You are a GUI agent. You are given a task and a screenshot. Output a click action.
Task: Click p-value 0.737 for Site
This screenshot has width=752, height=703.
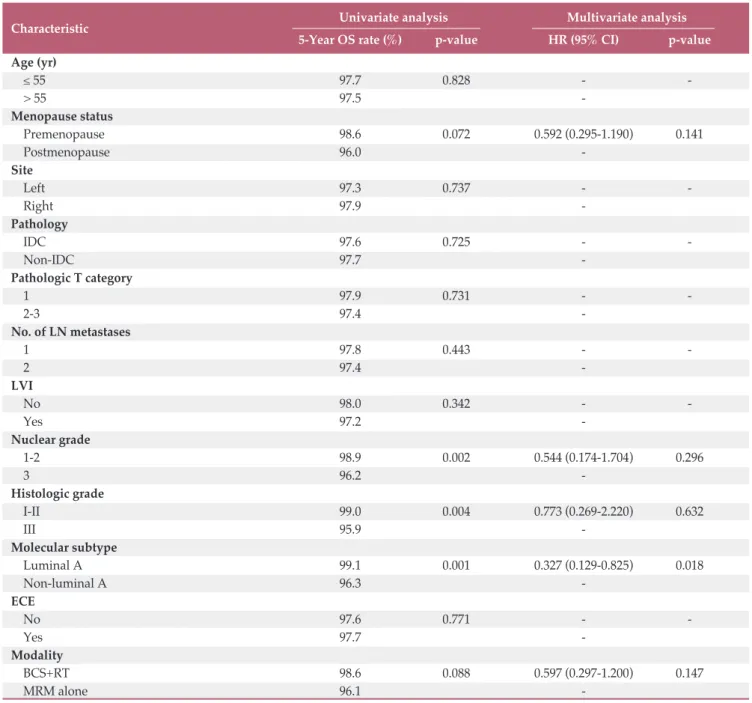456,188
